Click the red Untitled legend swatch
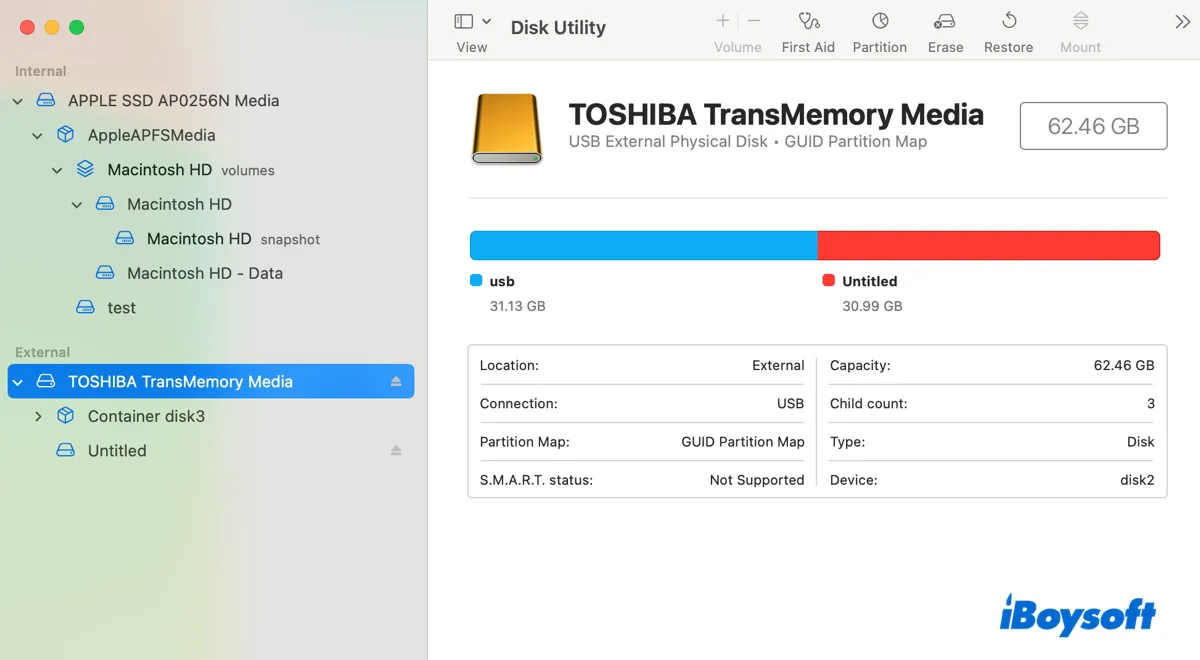Image resolution: width=1200 pixels, height=660 pixels. click(x=828, y=281)
